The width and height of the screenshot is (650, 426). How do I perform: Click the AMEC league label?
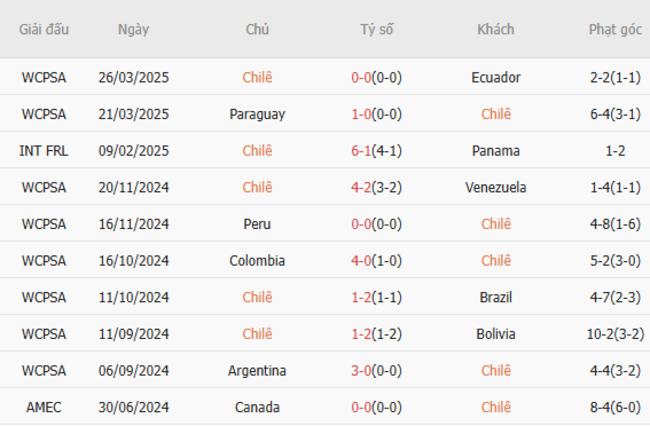click(x=44, y=408)
